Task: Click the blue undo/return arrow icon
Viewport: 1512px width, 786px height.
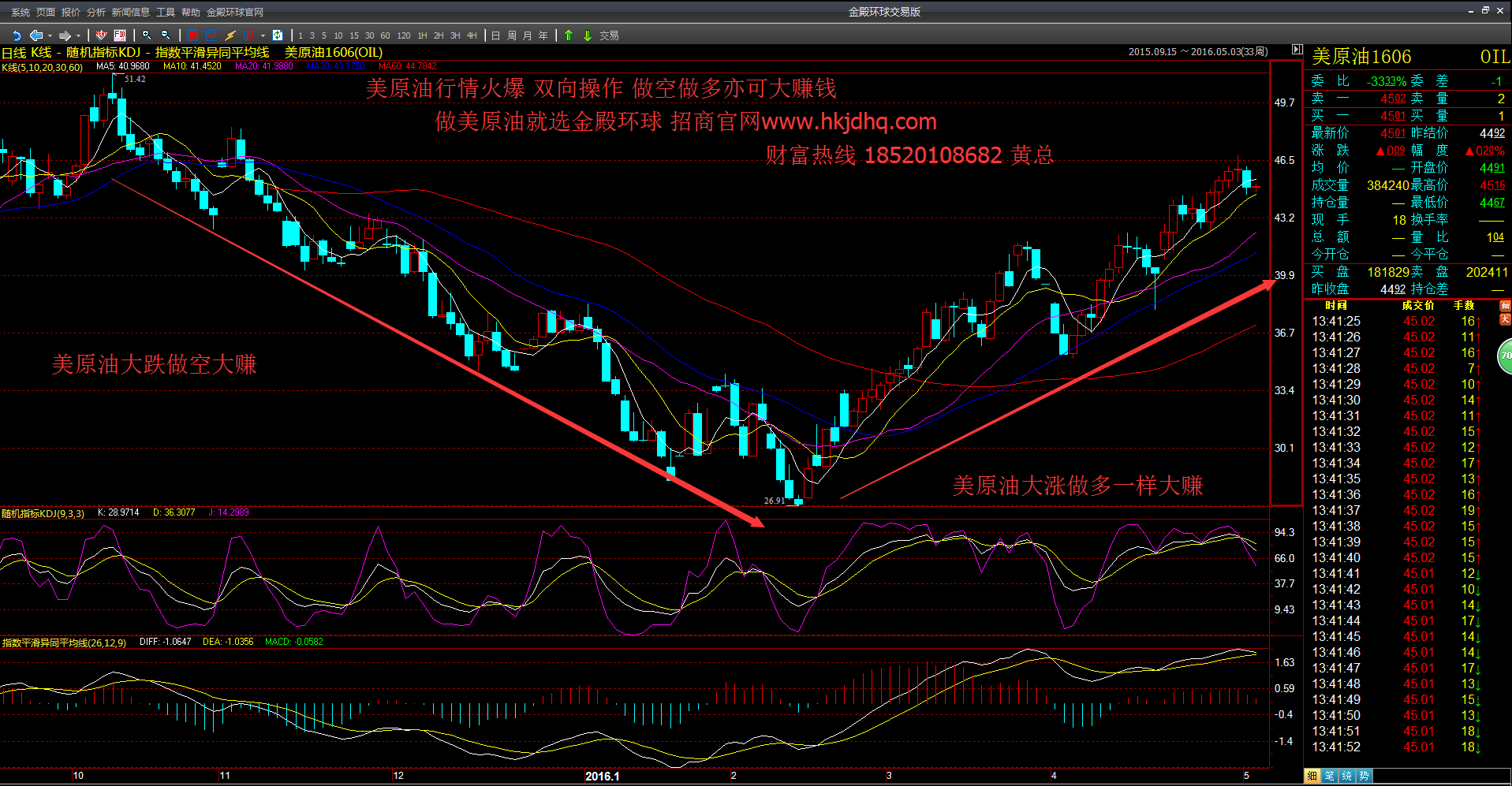Action: point(17,35)
